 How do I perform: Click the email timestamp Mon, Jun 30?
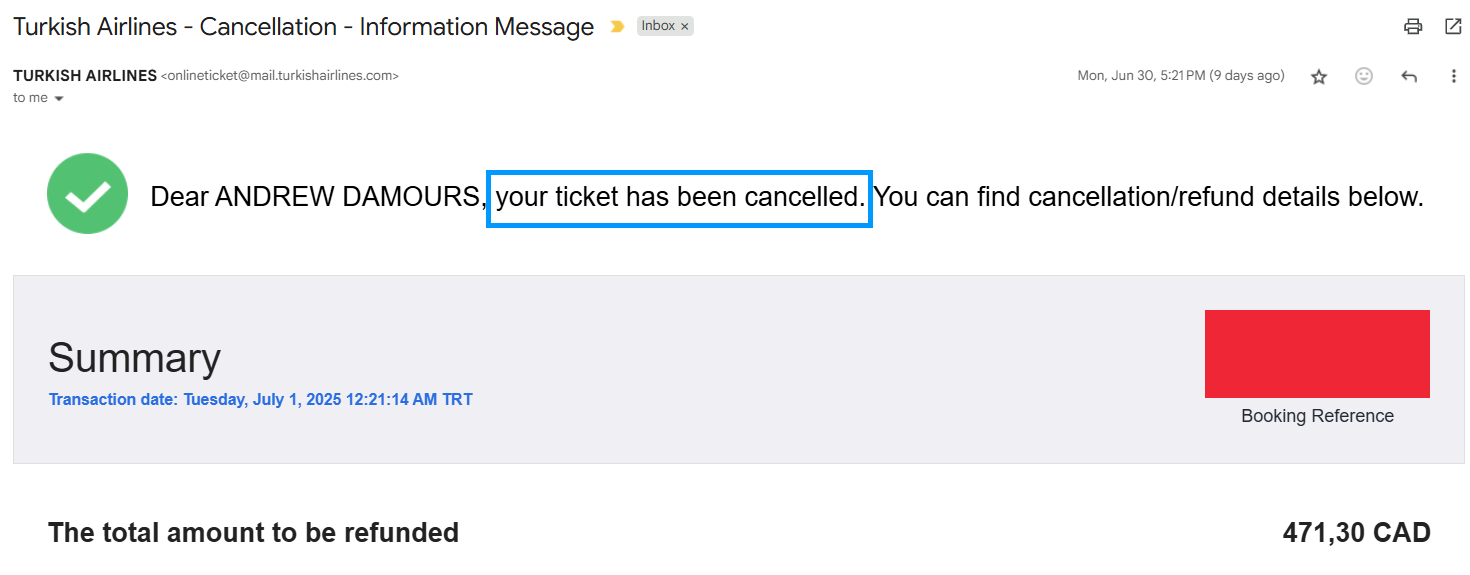(x=1181, y=76)
